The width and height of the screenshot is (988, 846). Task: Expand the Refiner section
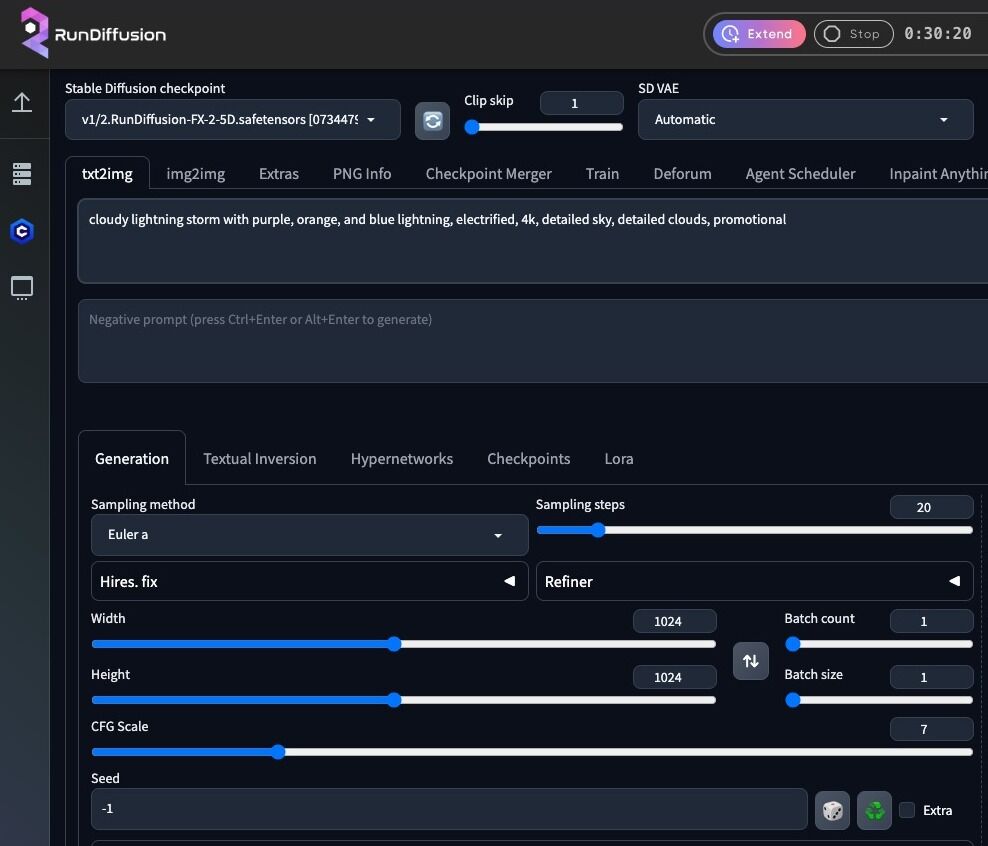(x=754, y=581)
